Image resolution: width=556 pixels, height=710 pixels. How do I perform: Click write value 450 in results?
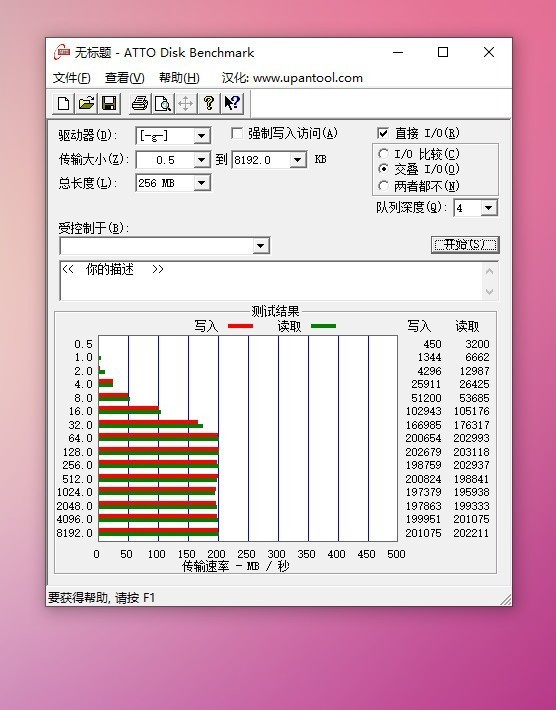click(432, 344)
